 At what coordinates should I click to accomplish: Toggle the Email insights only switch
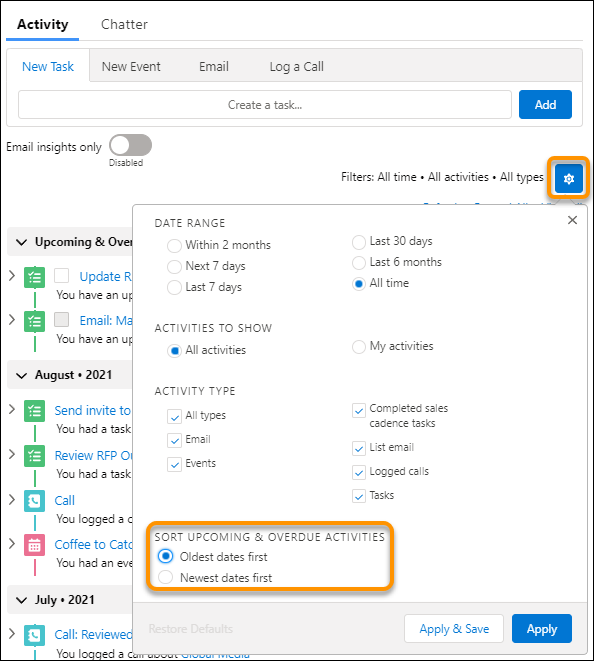130,145
